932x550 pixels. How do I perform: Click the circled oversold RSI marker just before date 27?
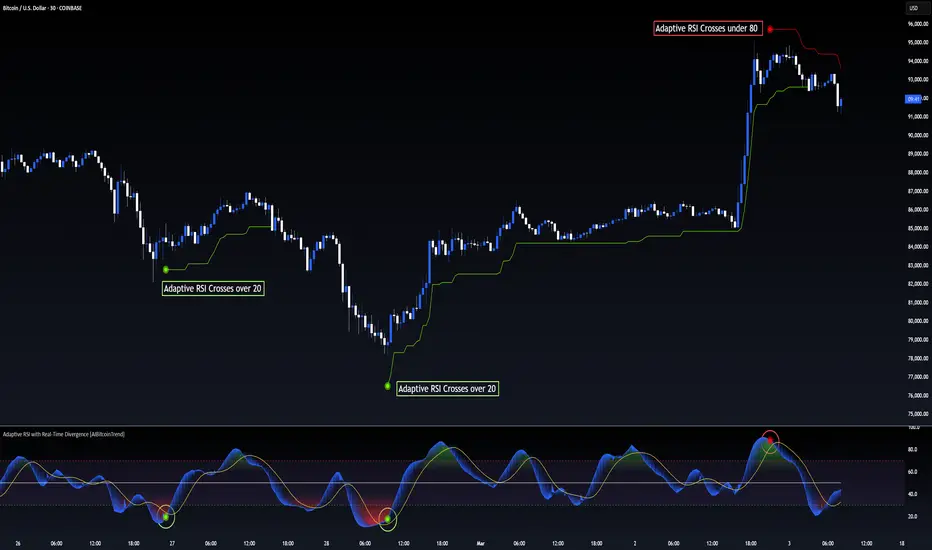click(x=166, y=516)
